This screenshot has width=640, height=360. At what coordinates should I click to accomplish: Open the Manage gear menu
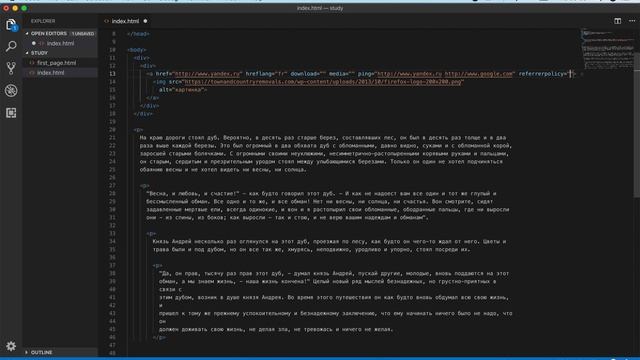point(11,346)
